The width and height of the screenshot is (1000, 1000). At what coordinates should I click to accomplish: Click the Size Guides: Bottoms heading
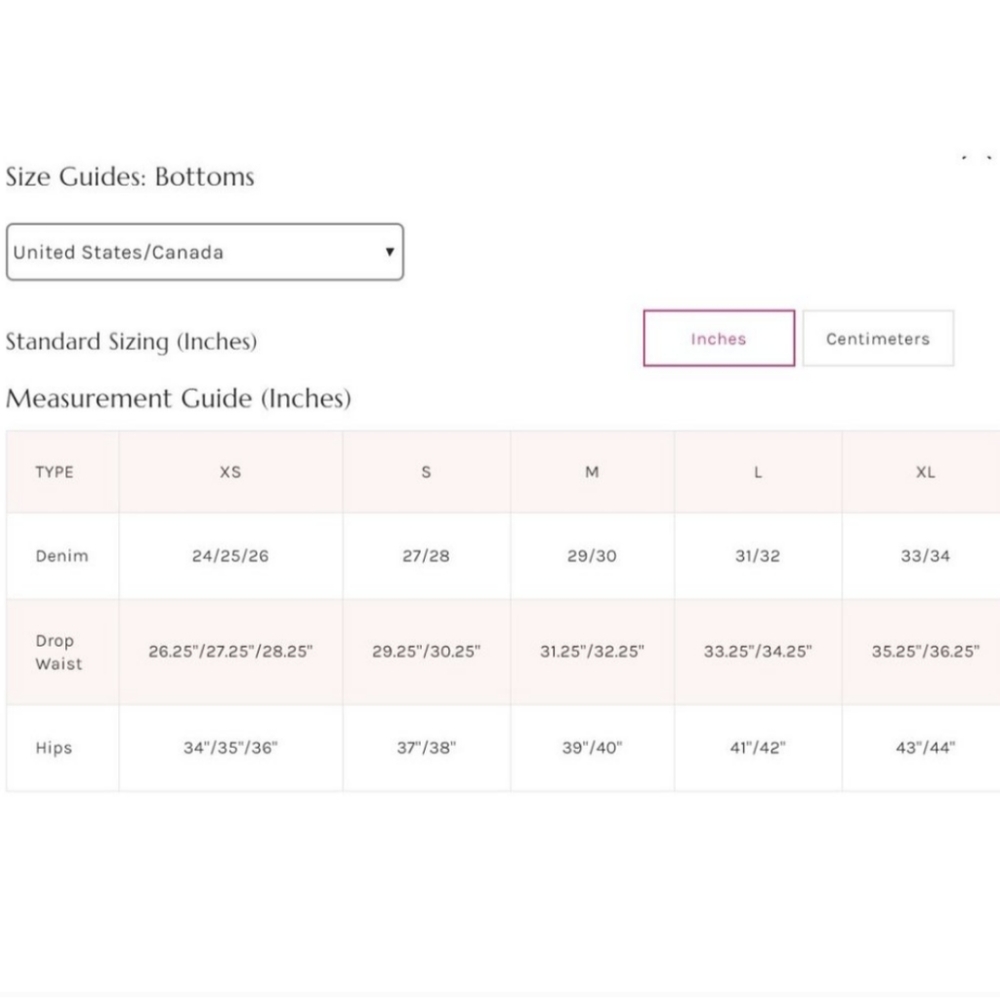pyautogui.click(x=130, y=177)
